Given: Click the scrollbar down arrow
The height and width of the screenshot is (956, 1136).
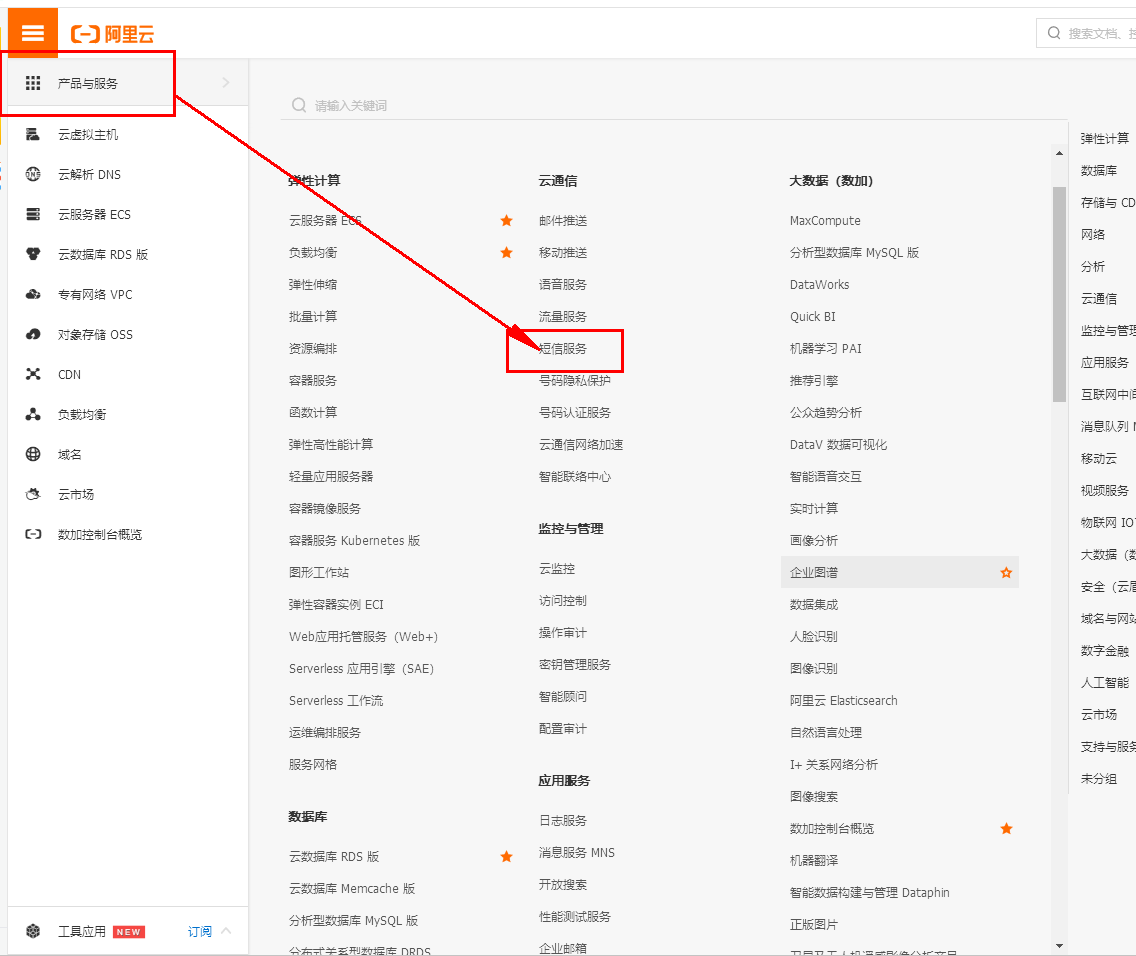Looking at the screenshot, I should pos(1059,945).
